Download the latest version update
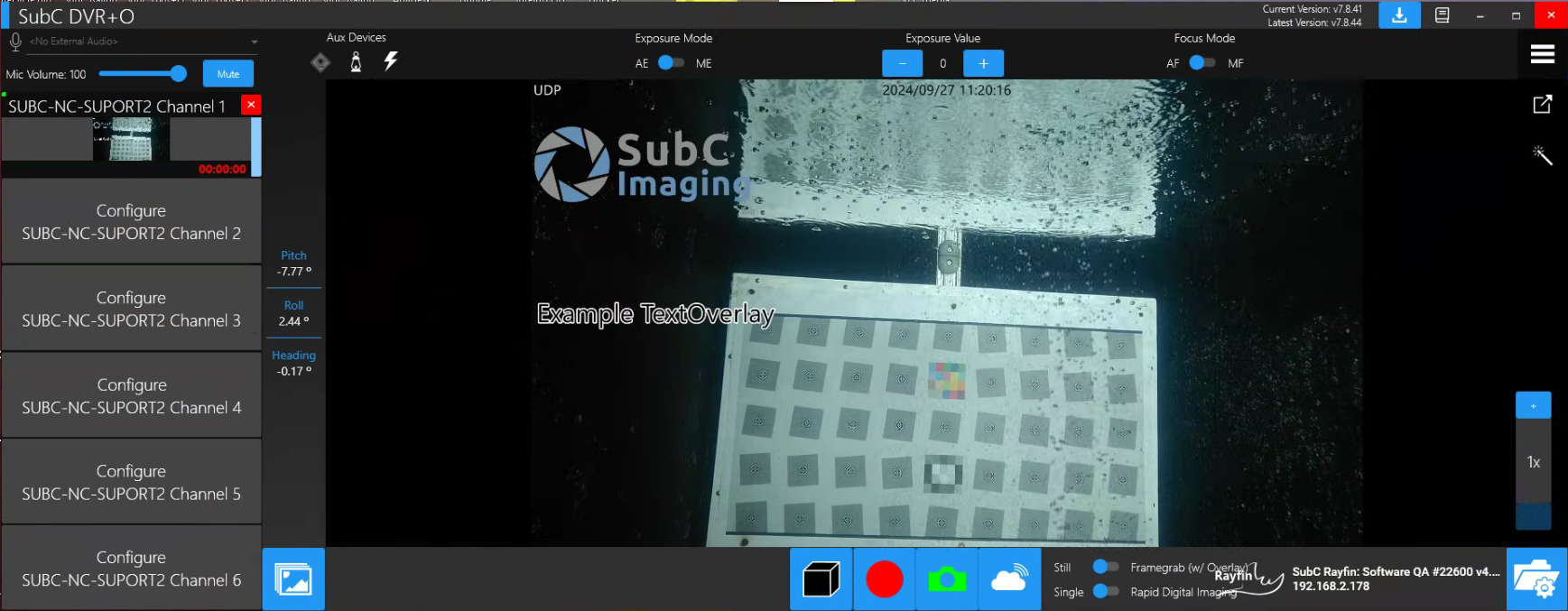Image resolution: width=1568 pixels, height=611 pixels. [x=1398, y=15]
